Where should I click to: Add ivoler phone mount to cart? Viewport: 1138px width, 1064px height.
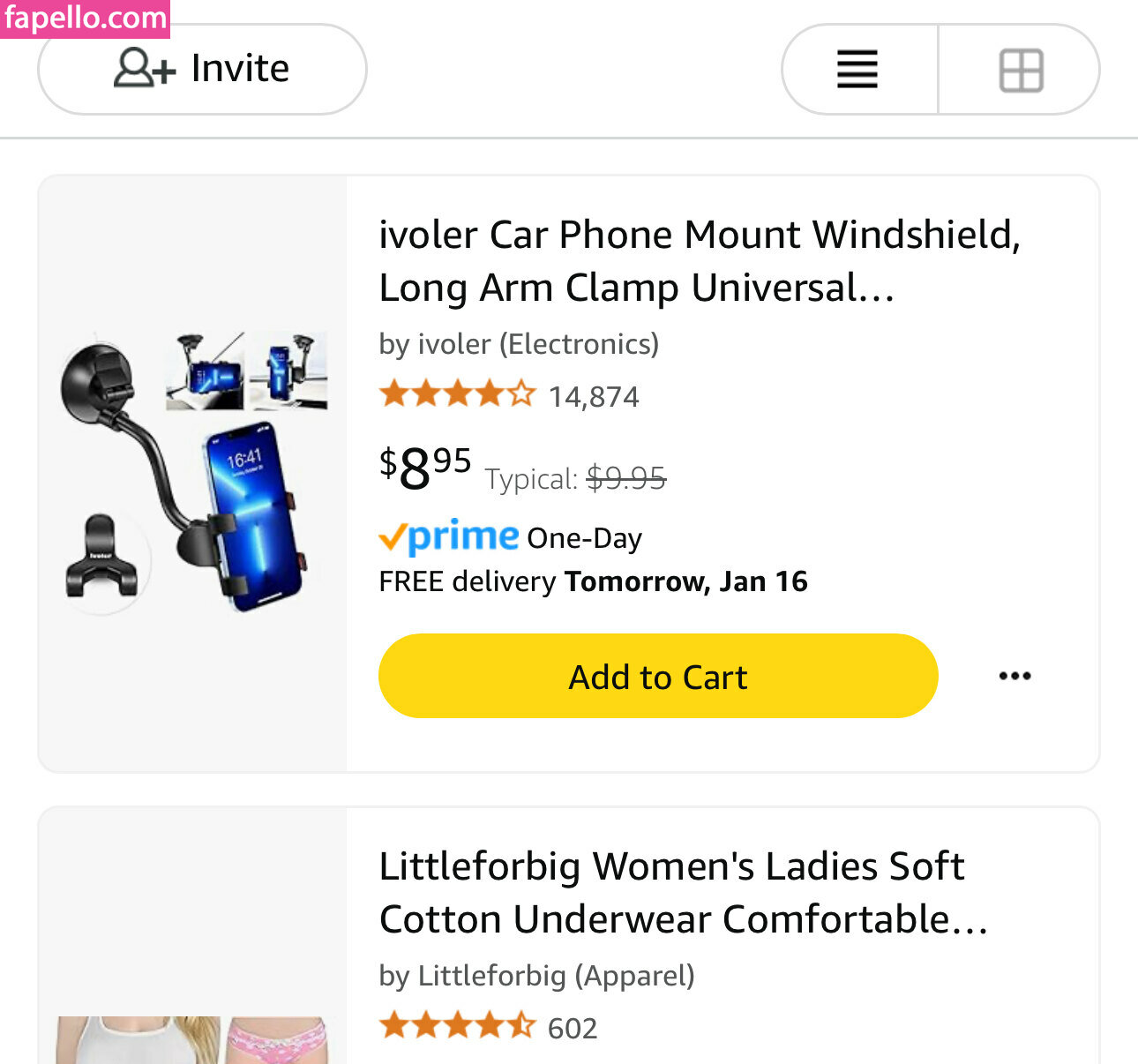point(657,676)
